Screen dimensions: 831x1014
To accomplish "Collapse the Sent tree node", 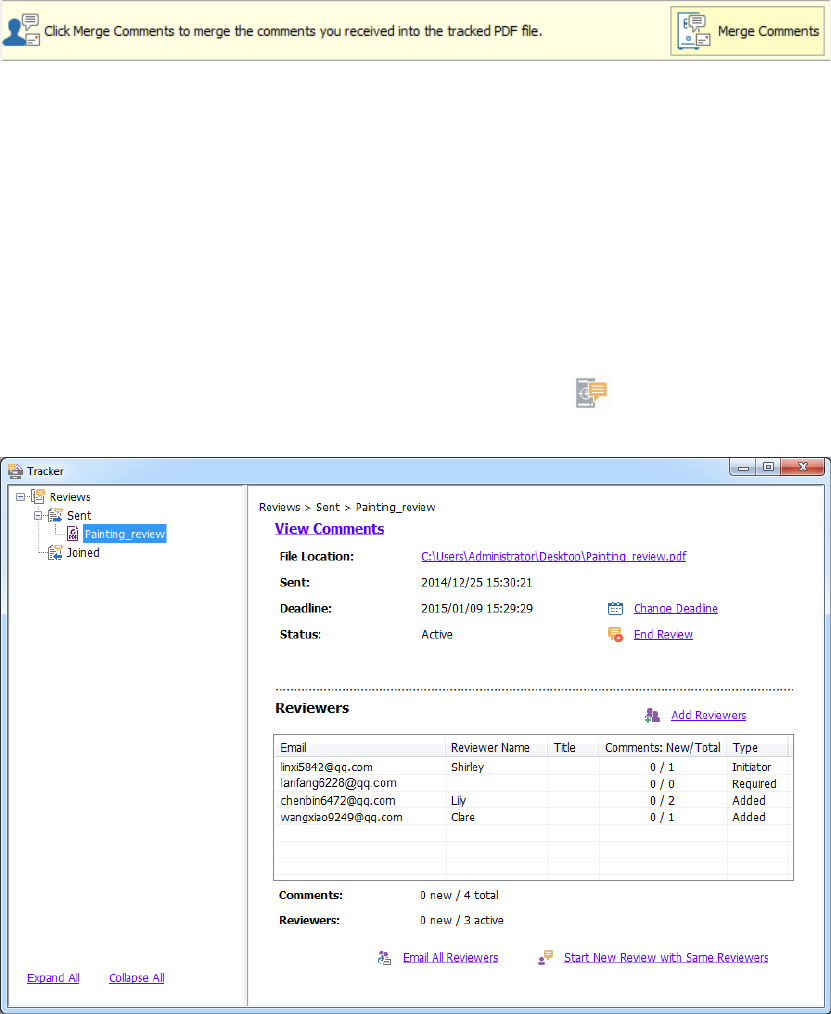I will tap(38, 515).
